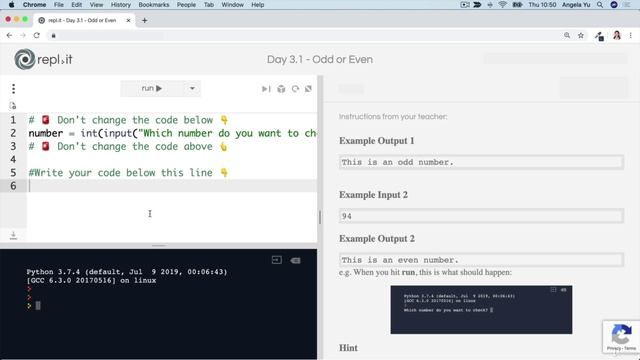Click the lock icon in address bar
This screenshot has width=640, height=360.
pyautogui.click(x=53, y=36)
